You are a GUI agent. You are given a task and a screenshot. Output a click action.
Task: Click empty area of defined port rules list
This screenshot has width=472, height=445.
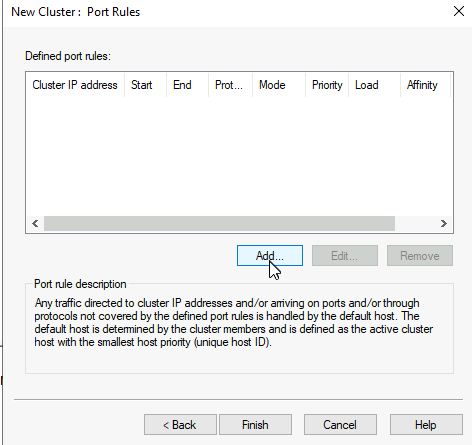[239, 156]
